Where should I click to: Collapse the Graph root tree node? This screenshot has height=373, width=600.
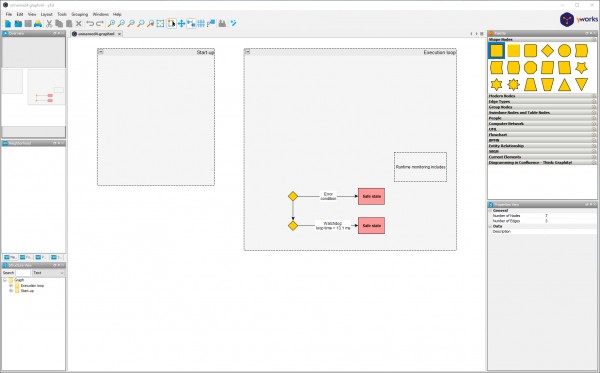5,280
